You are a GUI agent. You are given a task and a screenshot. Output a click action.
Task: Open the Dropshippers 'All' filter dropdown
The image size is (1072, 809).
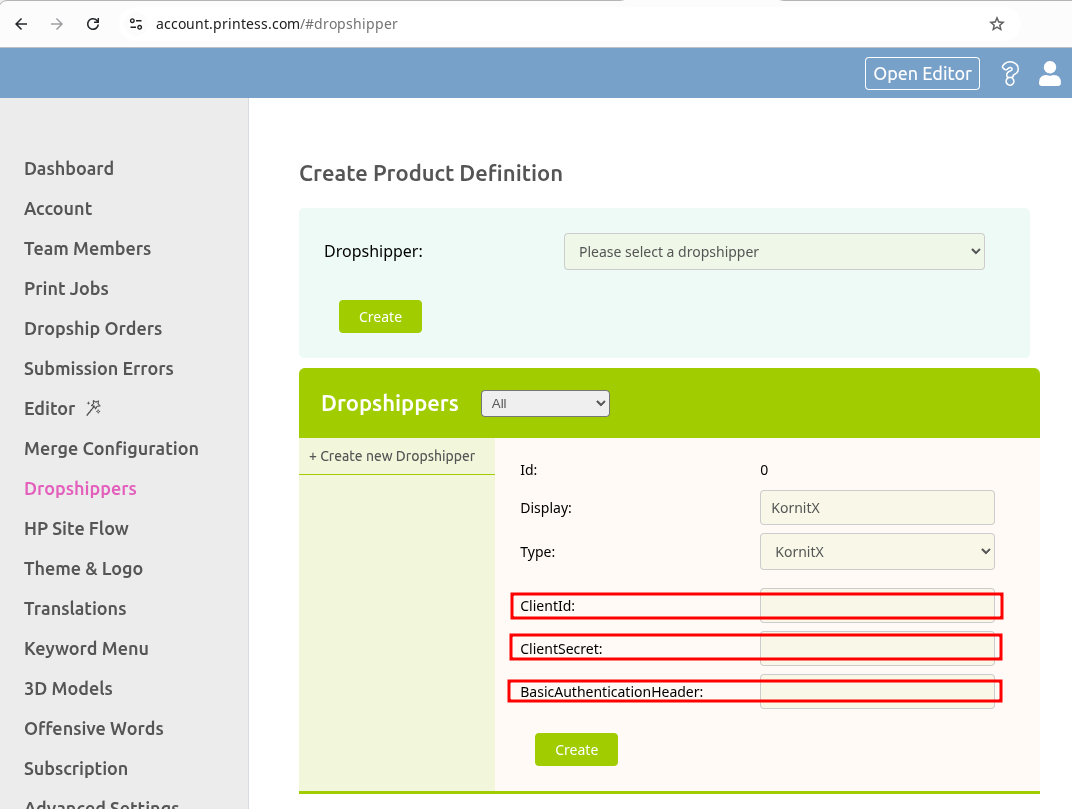pyautogui.click(x=545, y=403)
